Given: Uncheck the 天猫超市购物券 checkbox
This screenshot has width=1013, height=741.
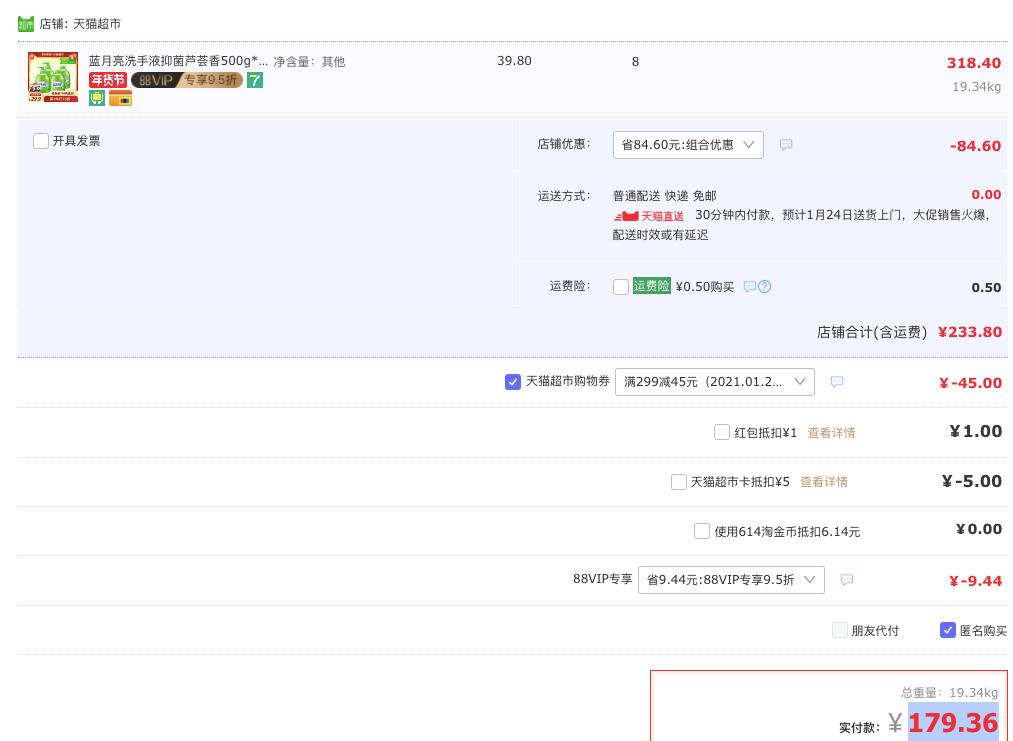Looking at the screenshot, I should click(x=513, y=382).
